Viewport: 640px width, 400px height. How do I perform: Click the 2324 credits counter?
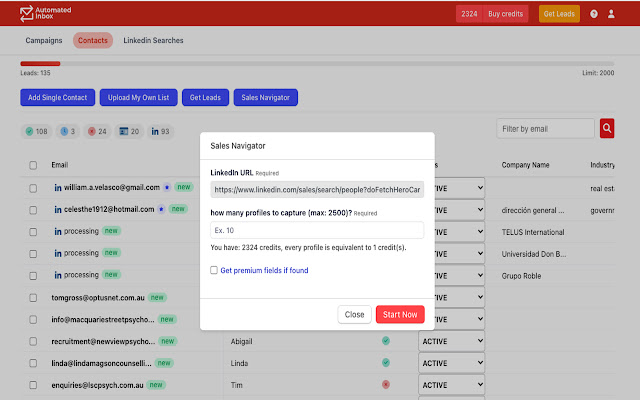point(469,14)
